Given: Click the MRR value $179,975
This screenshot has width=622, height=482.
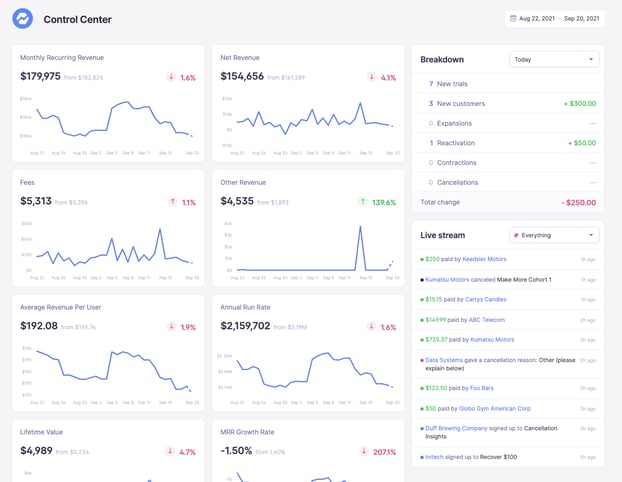Looking at the screenshot, I should tap(40, 76).
